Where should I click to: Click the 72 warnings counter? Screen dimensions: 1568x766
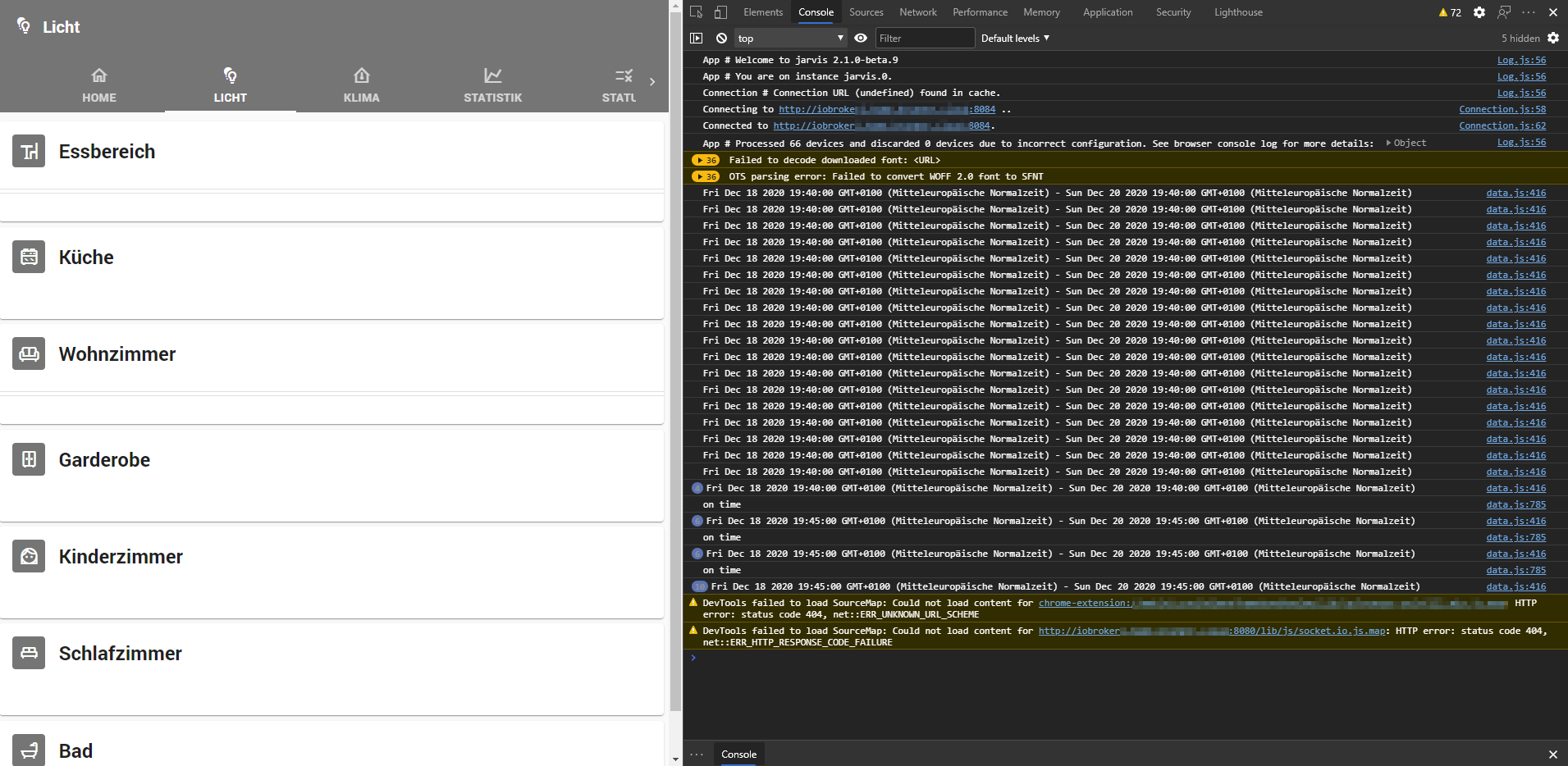click(1450, 12)
